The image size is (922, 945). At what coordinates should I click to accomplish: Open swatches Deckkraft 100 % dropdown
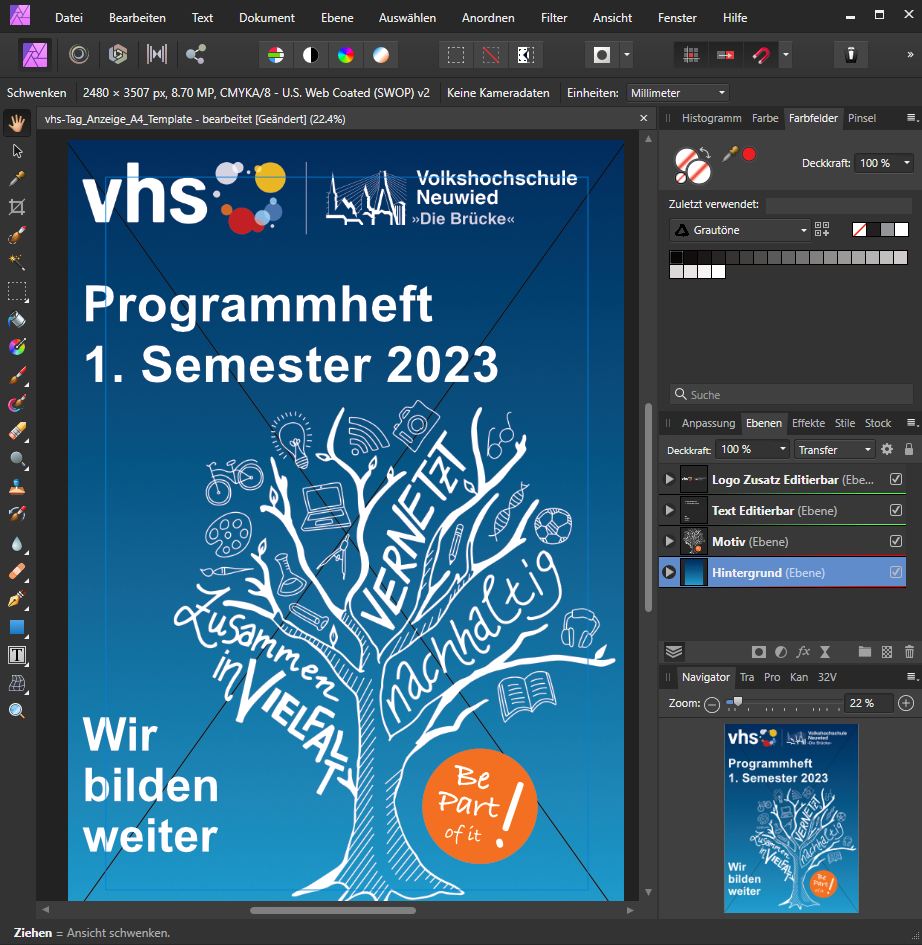(885, 163)
